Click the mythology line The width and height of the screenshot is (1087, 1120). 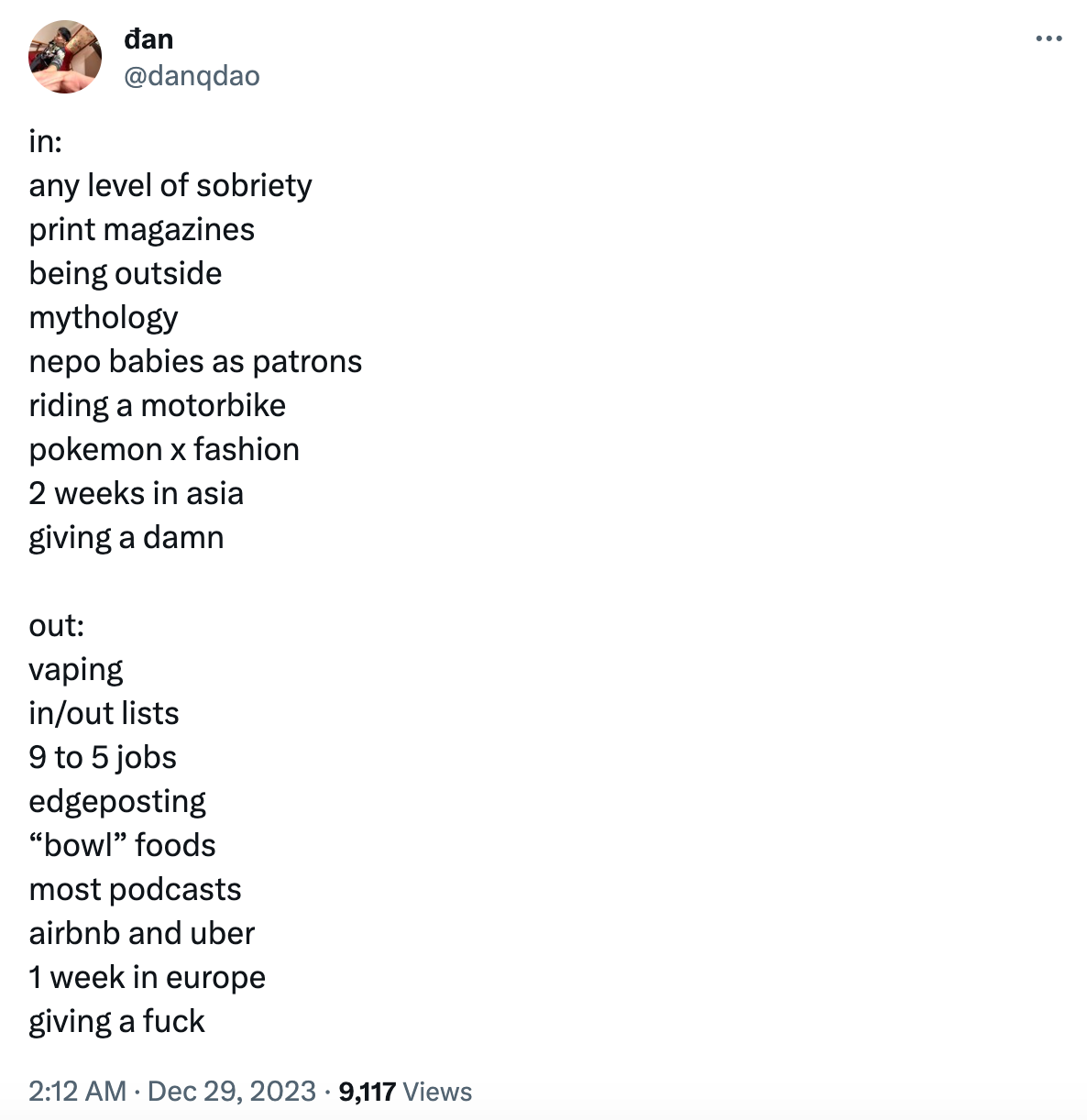pos(104,317)
